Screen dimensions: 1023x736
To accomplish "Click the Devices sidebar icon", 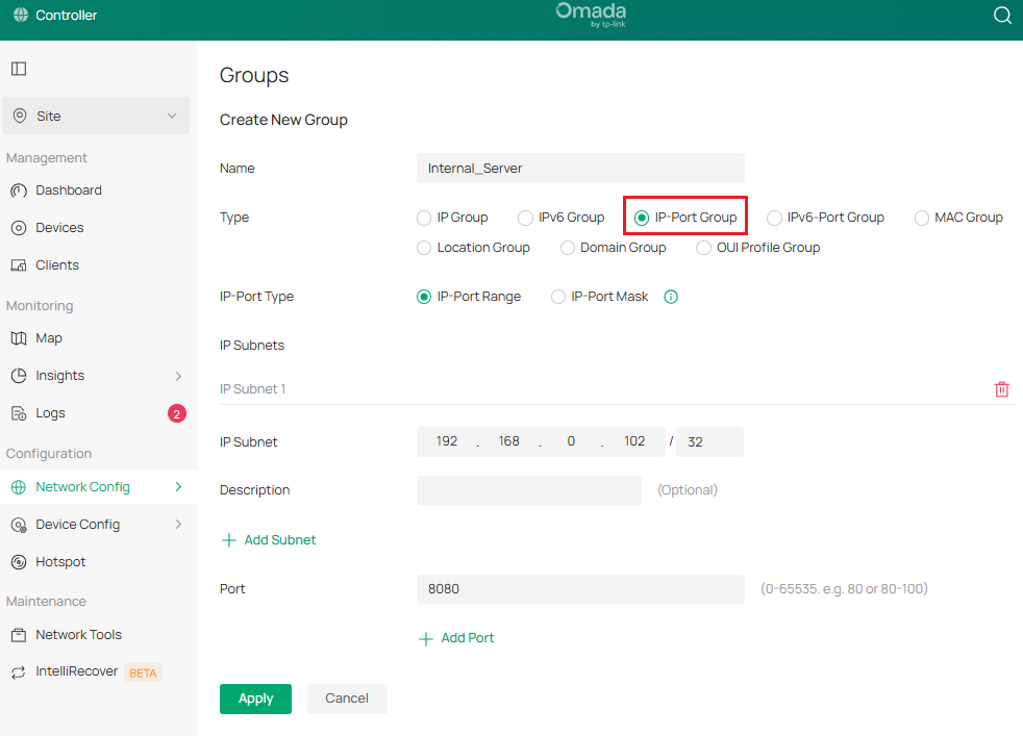I will pyautogui.click(x=19, y=228).
